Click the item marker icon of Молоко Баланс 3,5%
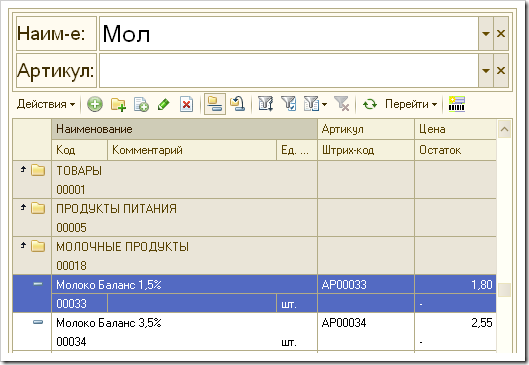 click(x=38, y=322)
